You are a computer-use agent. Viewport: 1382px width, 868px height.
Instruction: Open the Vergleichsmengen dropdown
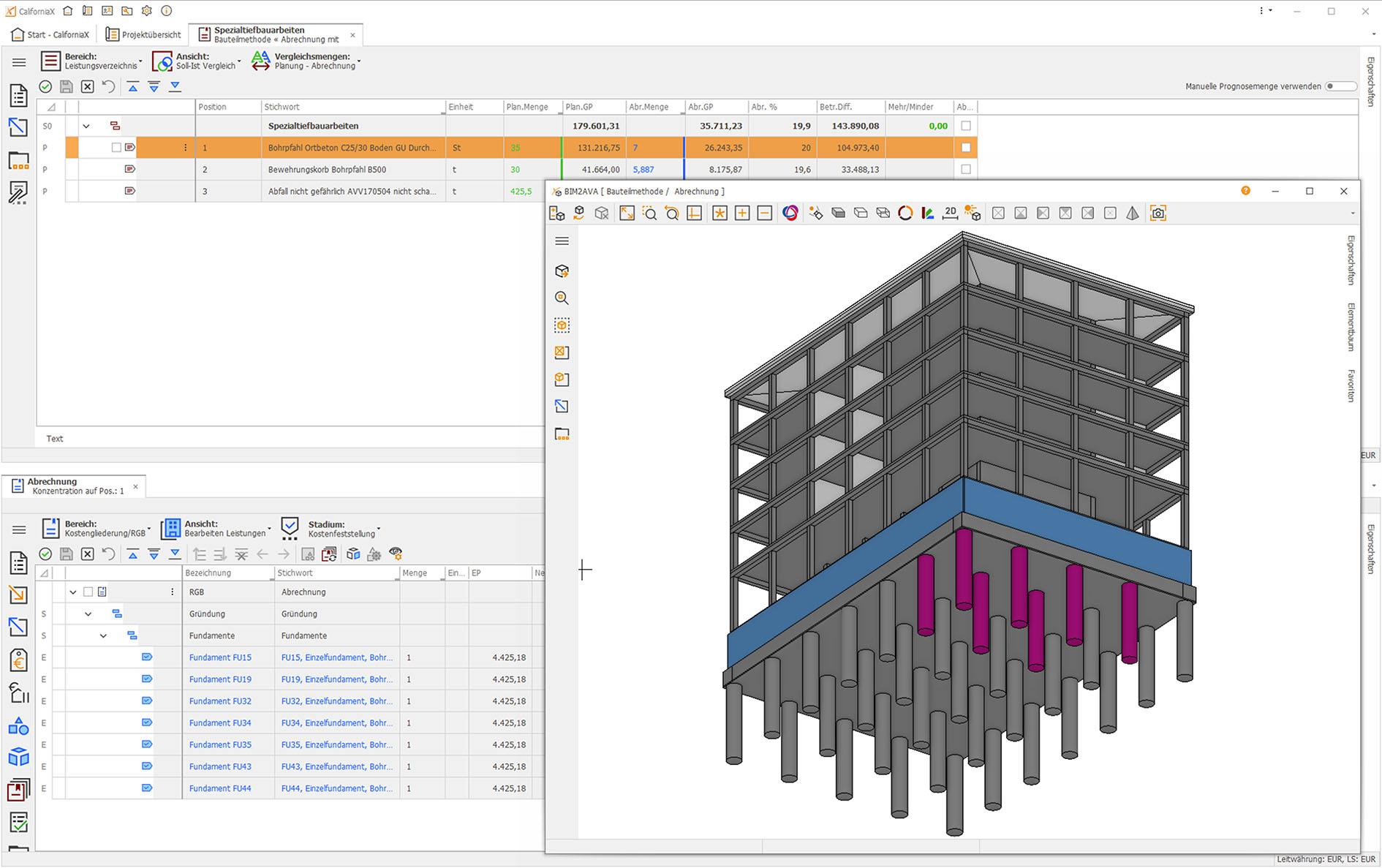pos(314,61)
